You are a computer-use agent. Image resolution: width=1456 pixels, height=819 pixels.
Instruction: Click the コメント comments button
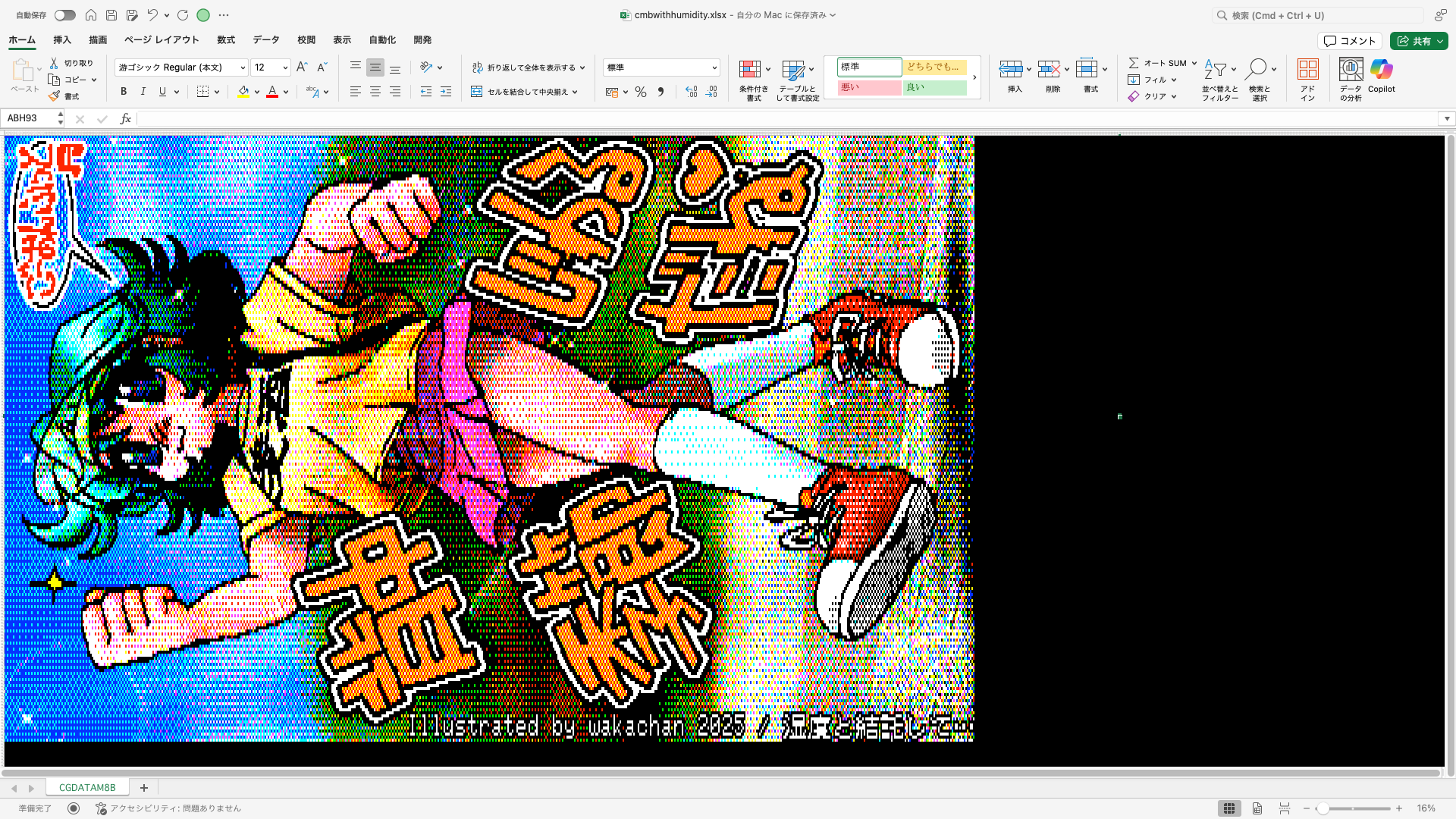point(1349,41)
